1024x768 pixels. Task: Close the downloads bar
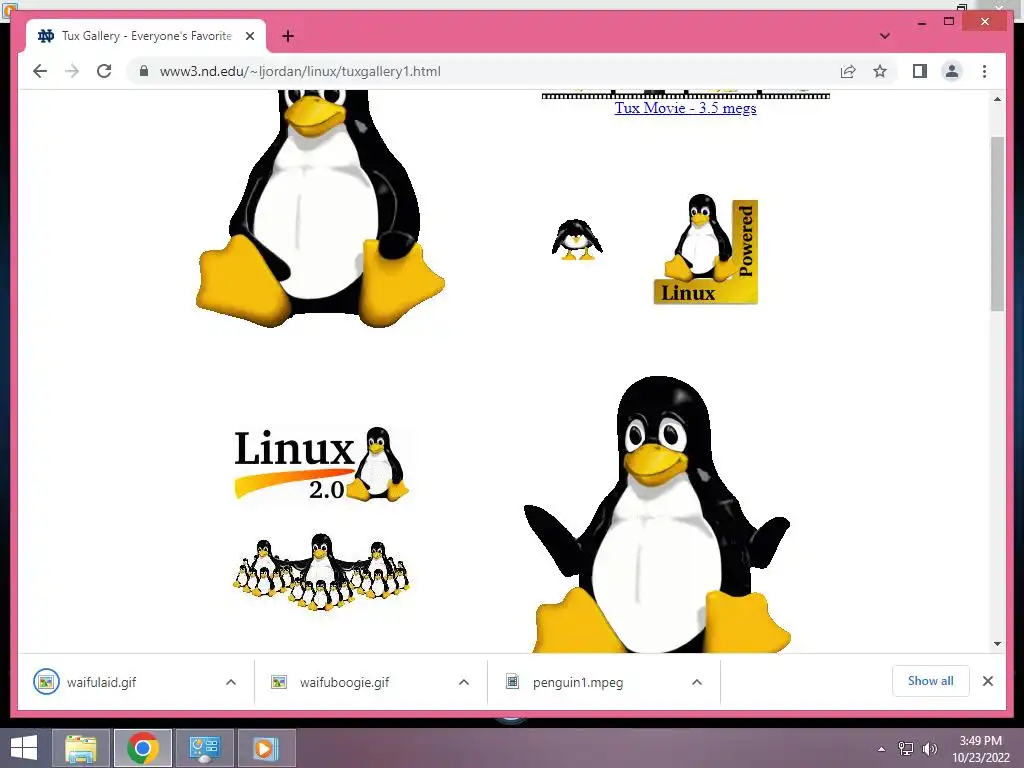[987, 681]
